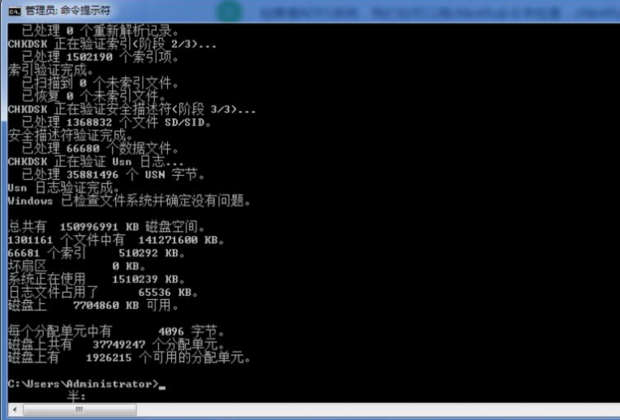Click the blinking cursor after Administrator prompt

point(162,387)
